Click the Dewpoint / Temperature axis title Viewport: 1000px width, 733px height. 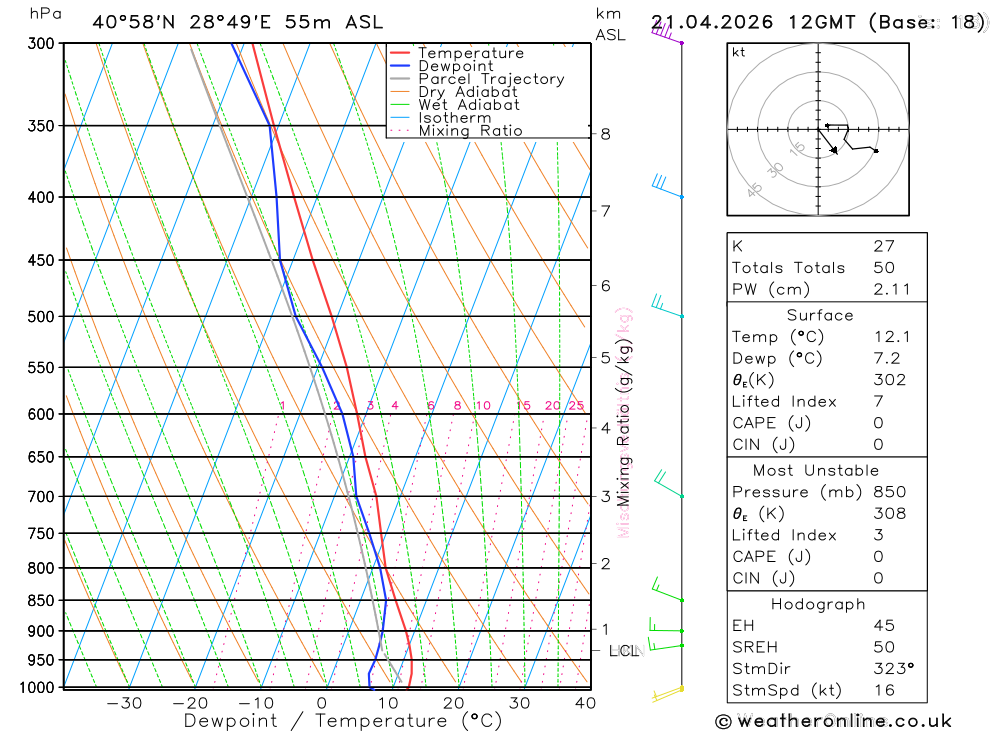point(343,721)
